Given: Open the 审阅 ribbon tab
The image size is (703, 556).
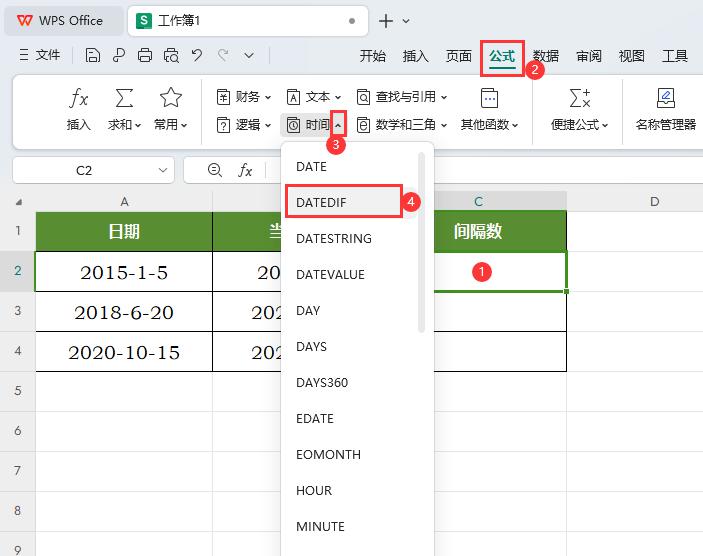Looking at the screenshot, I should [x=589, y=56].
